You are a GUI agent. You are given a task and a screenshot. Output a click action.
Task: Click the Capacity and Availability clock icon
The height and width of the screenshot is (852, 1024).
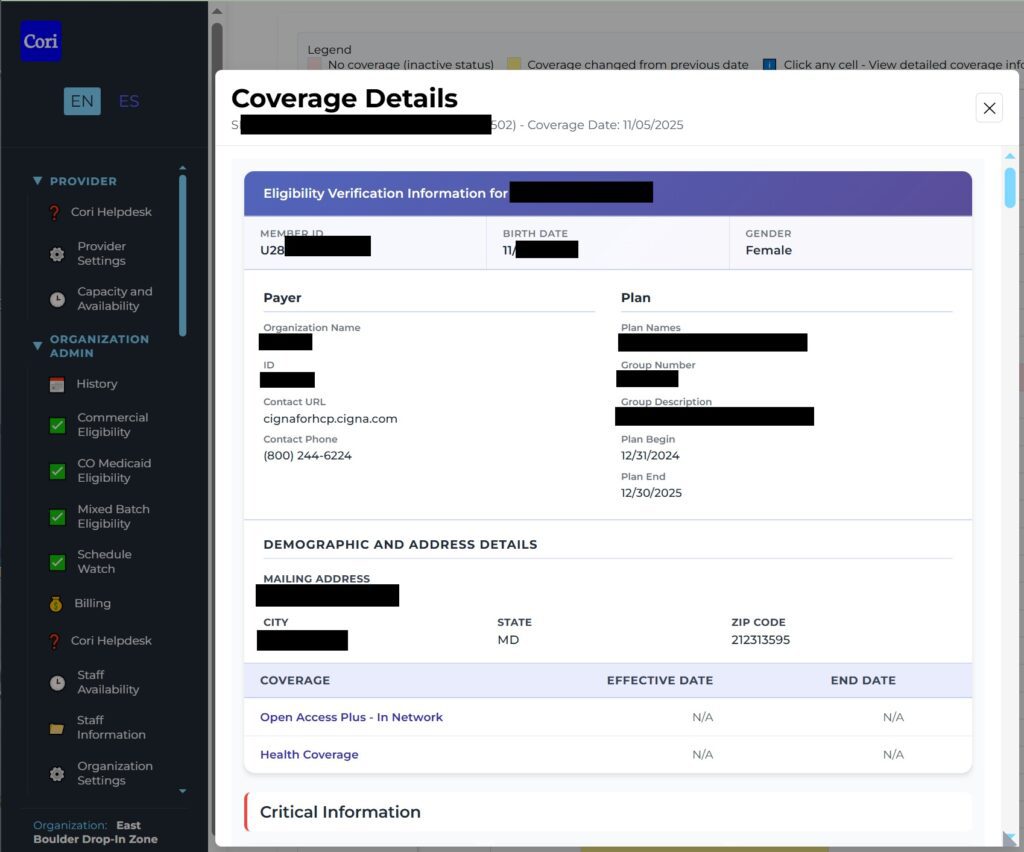pyautogui.click(x=57, y=299)
